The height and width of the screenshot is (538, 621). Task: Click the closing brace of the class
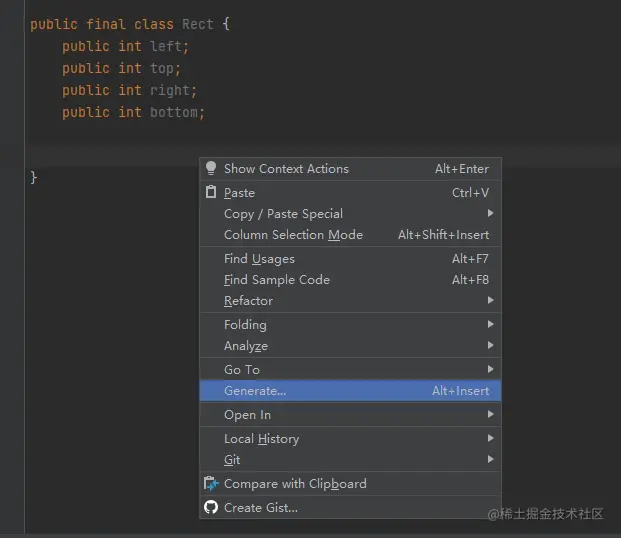(x=34, y=177)
